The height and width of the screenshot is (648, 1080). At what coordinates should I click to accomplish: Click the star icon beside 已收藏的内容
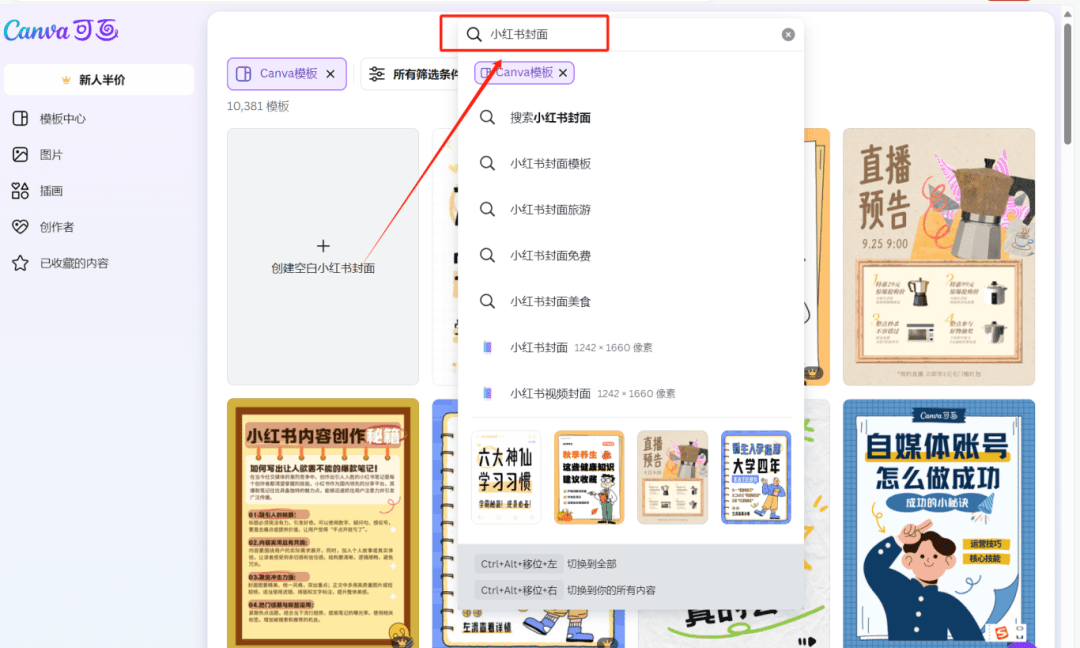(20, 263)
